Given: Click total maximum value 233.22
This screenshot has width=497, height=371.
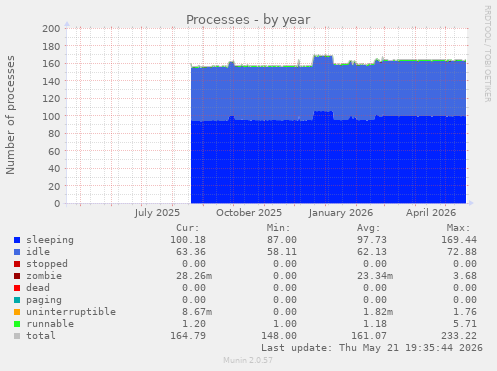Looking at the screenshot, I should 459,336.
